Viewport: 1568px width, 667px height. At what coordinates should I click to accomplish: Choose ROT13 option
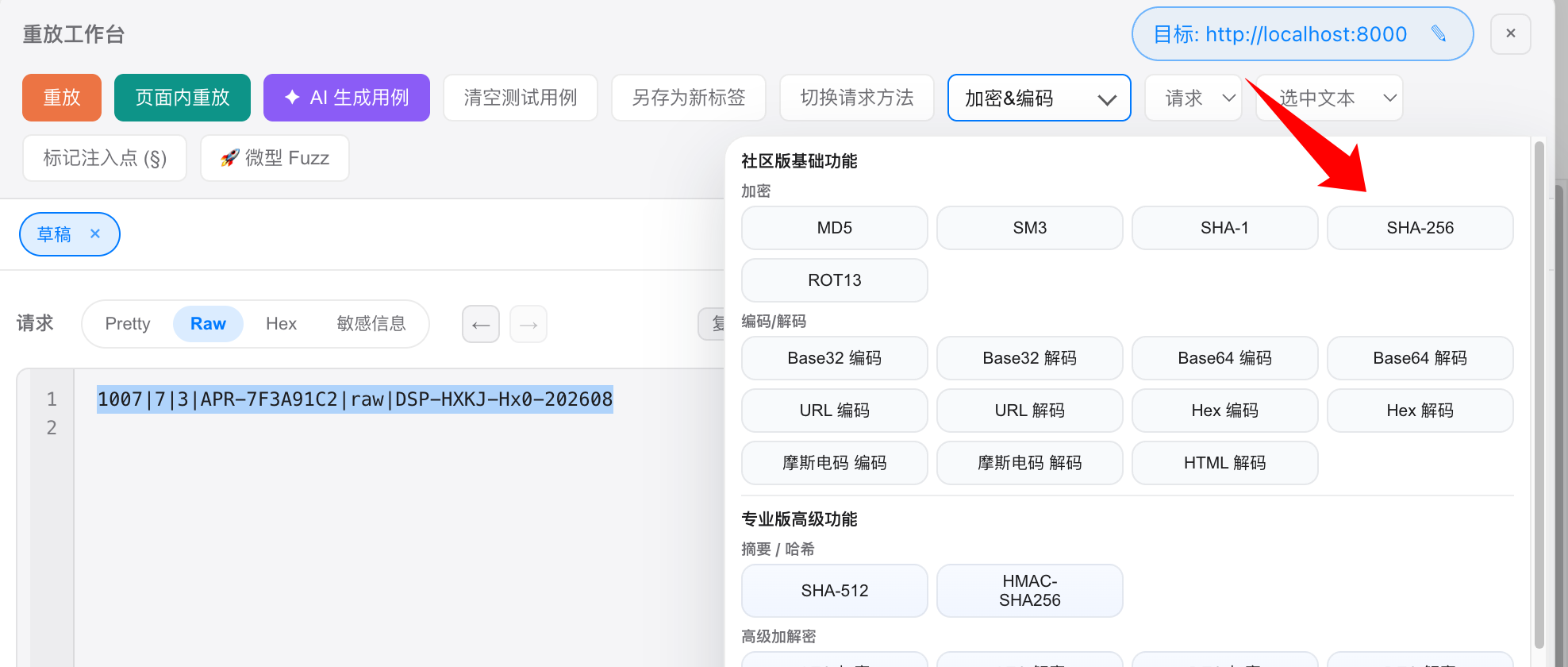coord(835,280)
